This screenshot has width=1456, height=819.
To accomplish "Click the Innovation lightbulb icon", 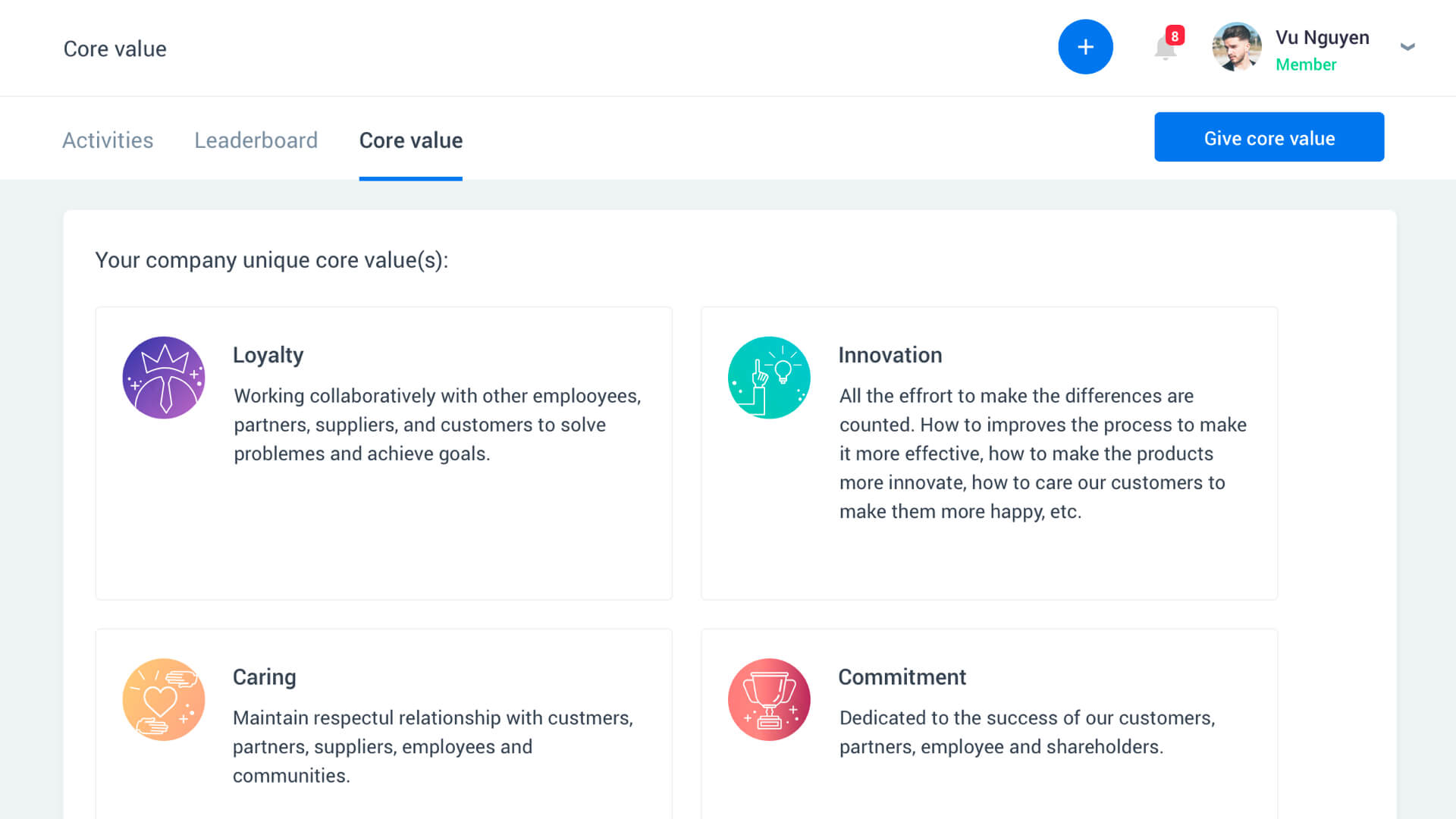I will [x=769, y=378].
